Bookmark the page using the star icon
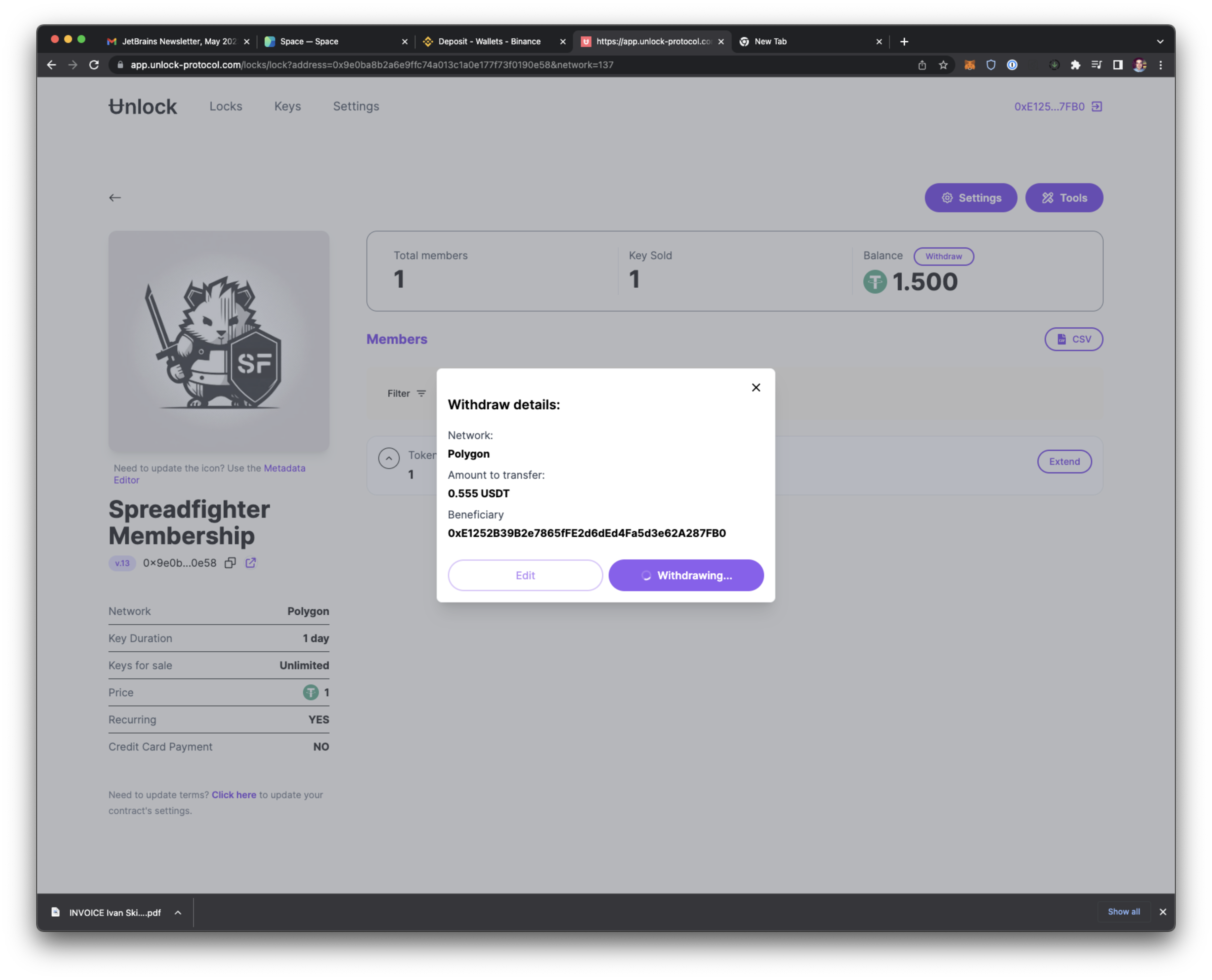The height and width of the screenshot is (980, 1212). tap(944, 64)
